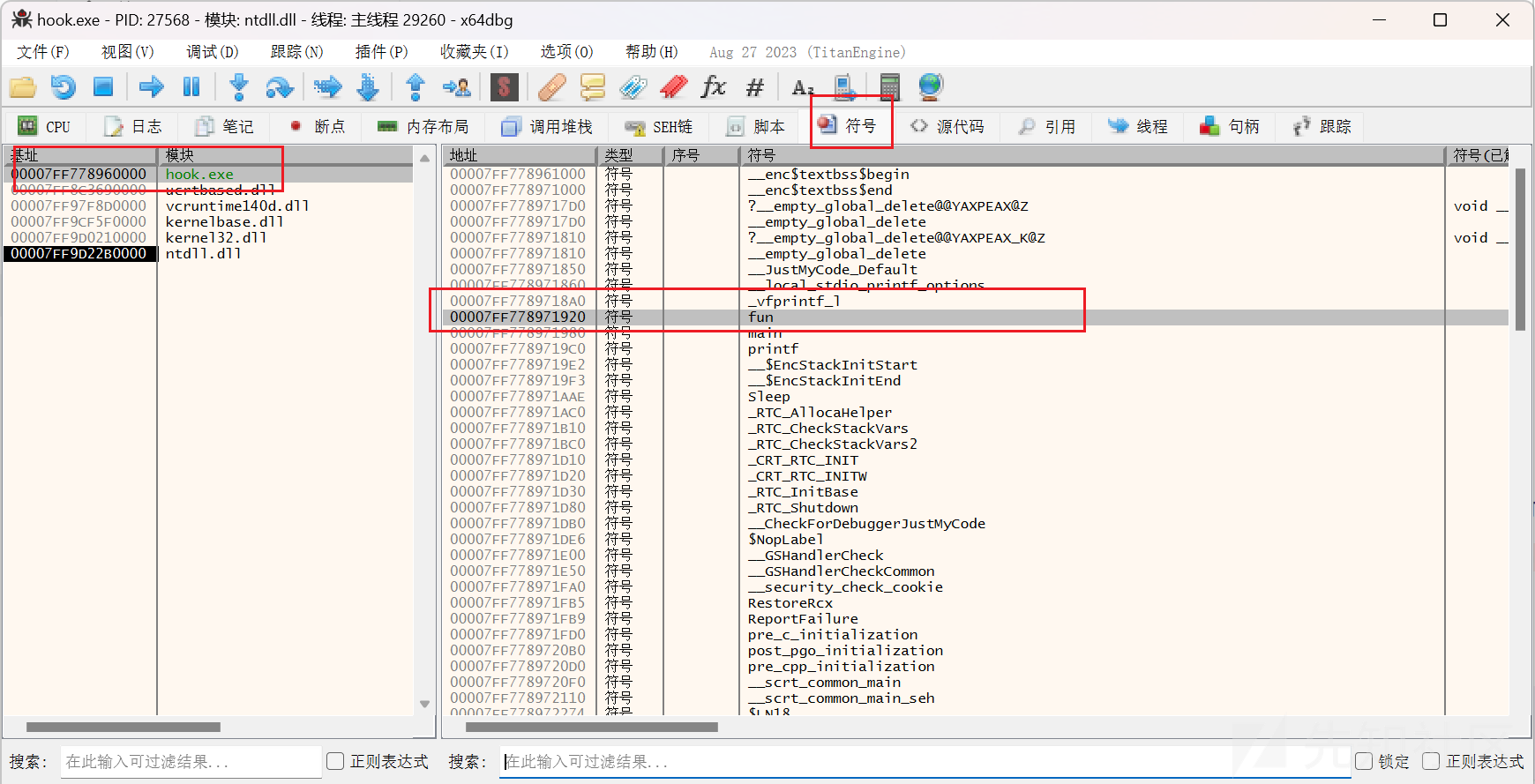Select the kernelbase.dll module row

pyautogui.click(x=208, y=221)
